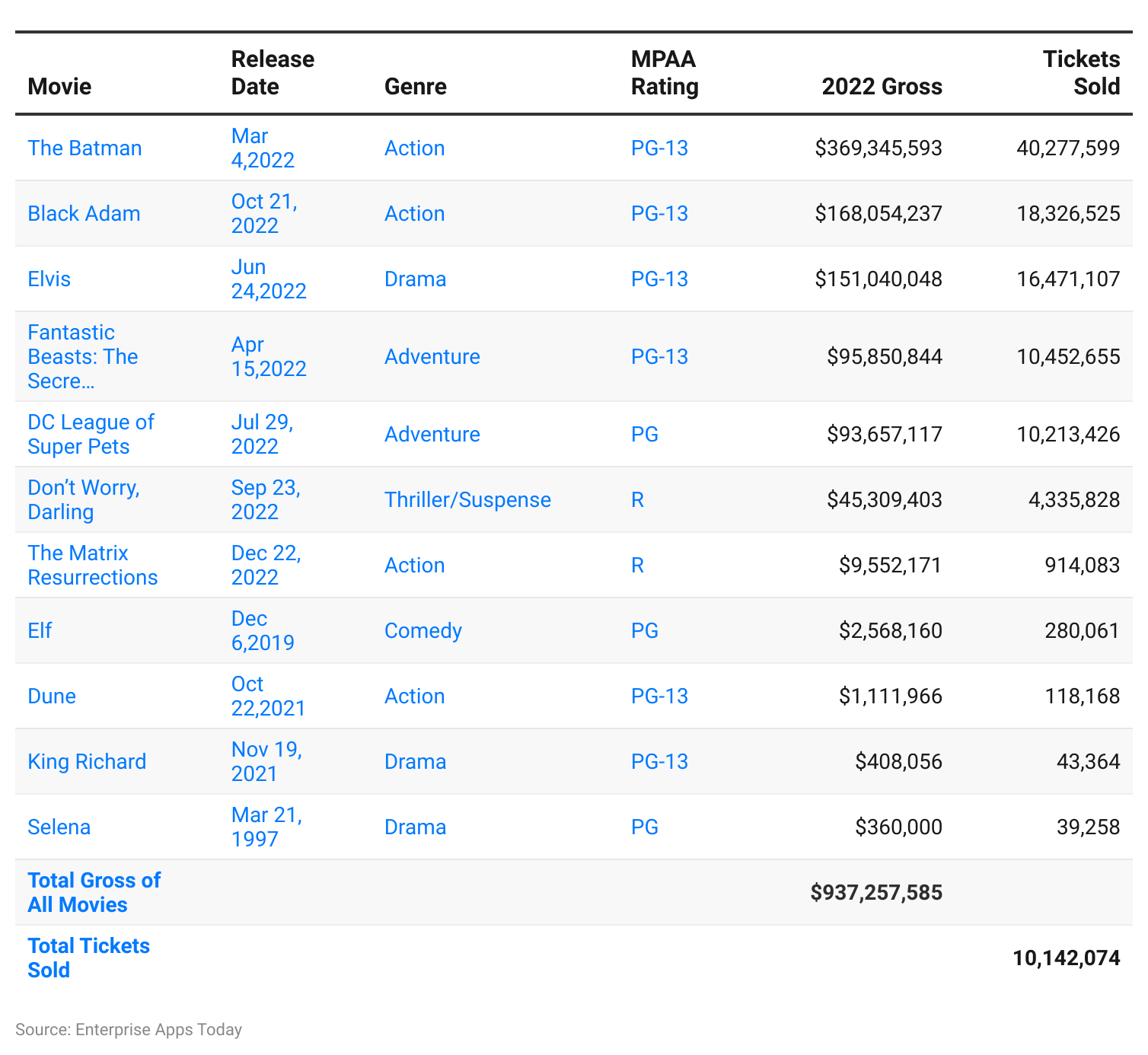Select Action genre in Dune row
The width and height of the screenshot is (1148, 1055).
click(x=414, y=696)
